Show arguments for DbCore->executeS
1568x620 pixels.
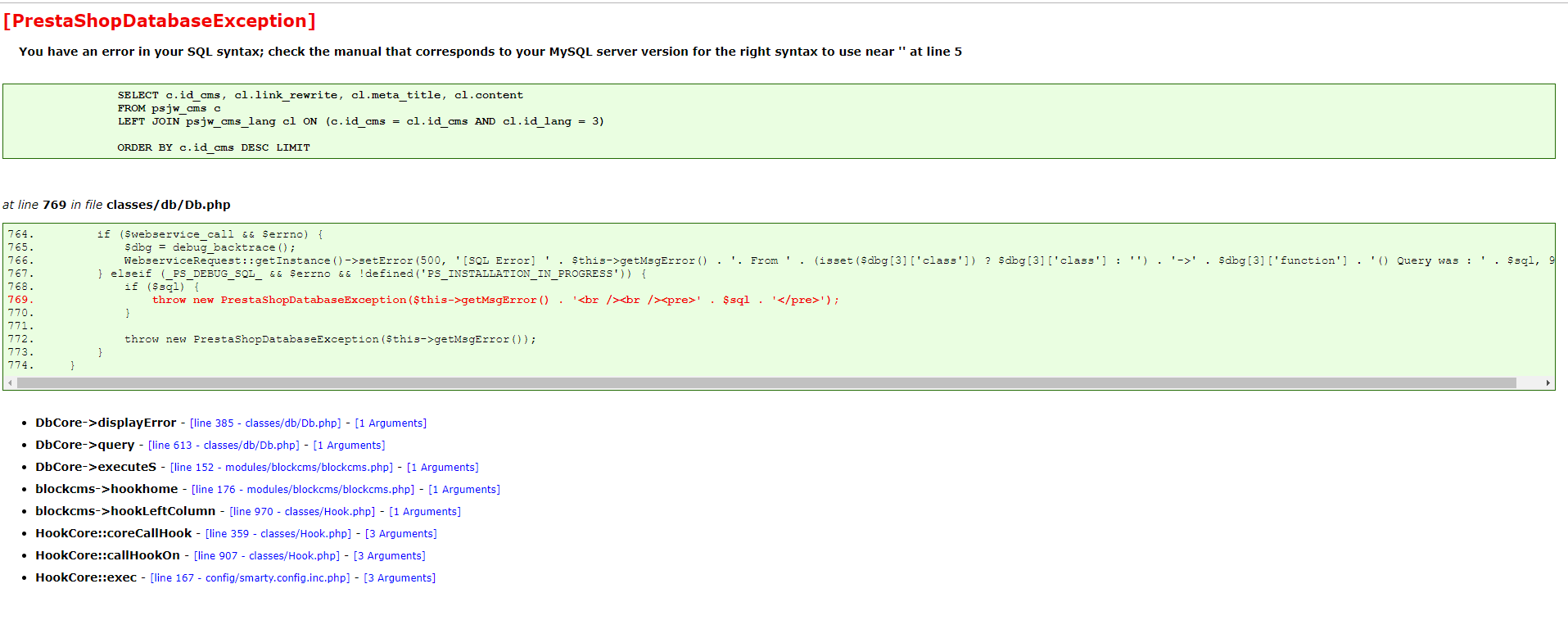(443, 468)
